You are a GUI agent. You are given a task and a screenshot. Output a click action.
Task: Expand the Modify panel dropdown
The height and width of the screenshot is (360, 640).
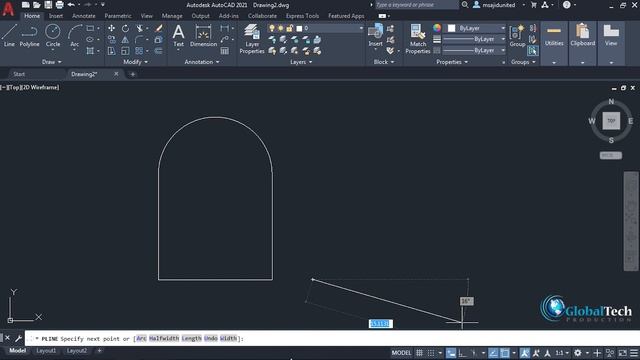136,62
